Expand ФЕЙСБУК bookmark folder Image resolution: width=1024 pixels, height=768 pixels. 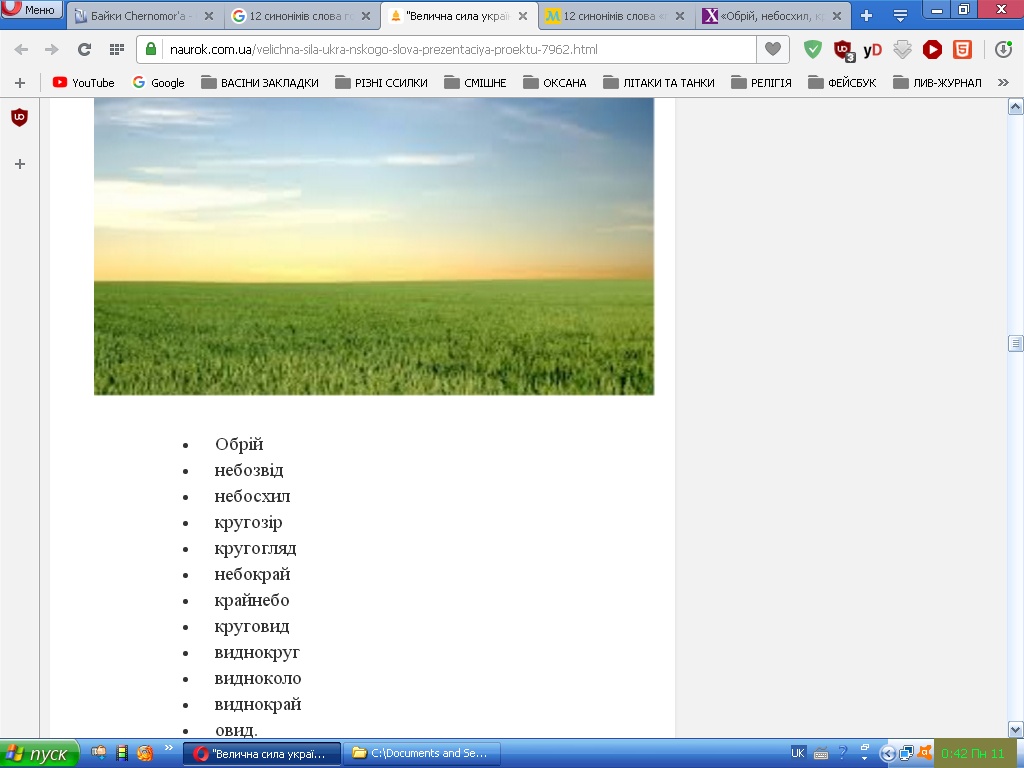842,83
